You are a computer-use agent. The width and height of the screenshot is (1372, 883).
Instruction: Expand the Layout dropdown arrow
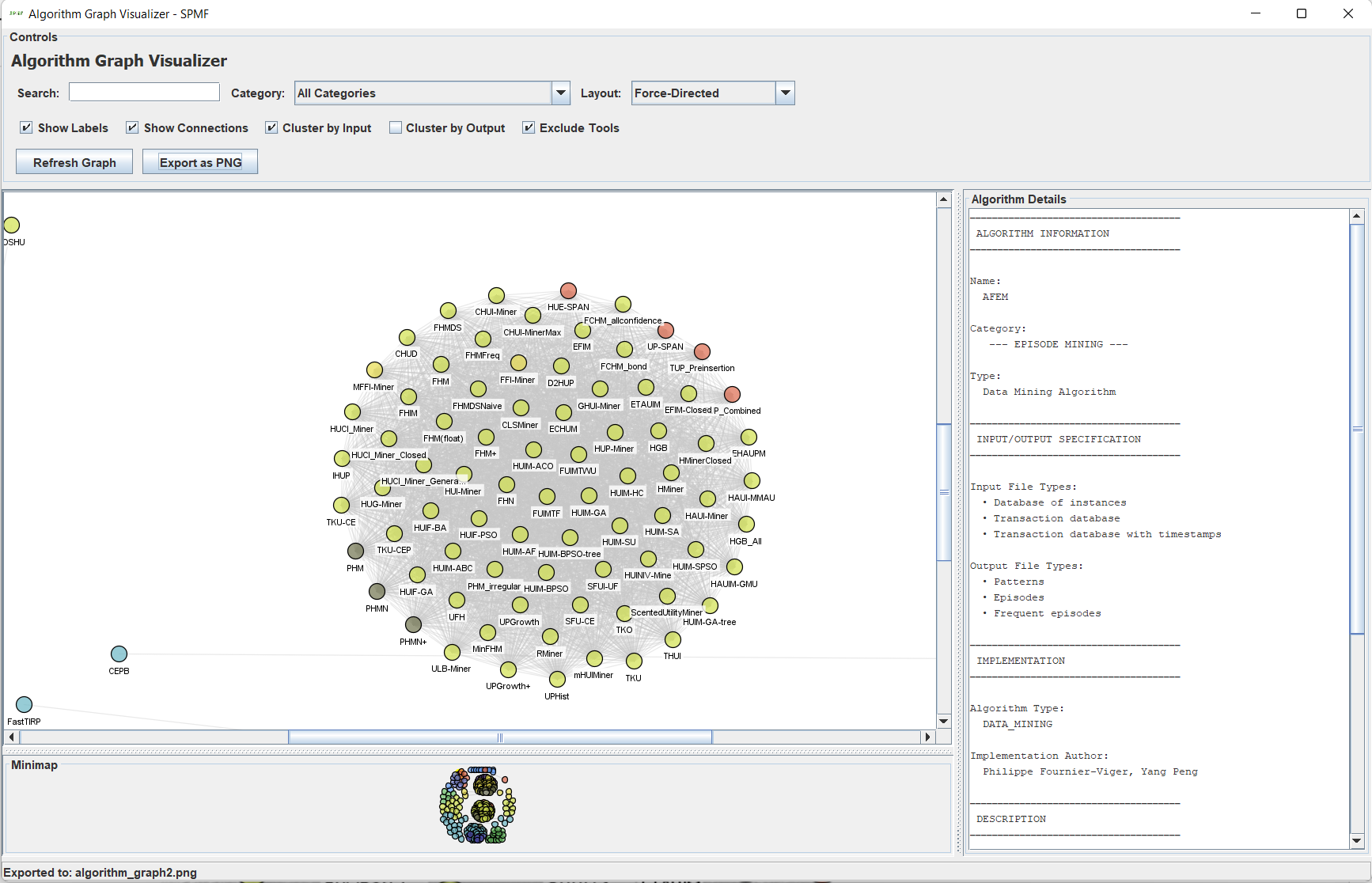pos(785,93)
